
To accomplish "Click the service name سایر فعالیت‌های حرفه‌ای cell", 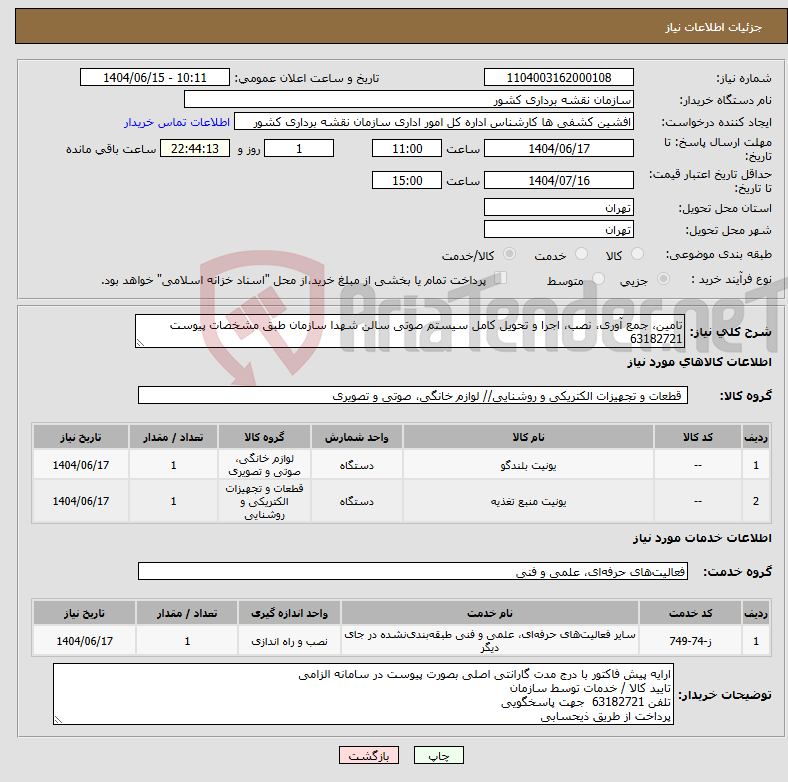I will pyautogui.click(x=490, y=641).
